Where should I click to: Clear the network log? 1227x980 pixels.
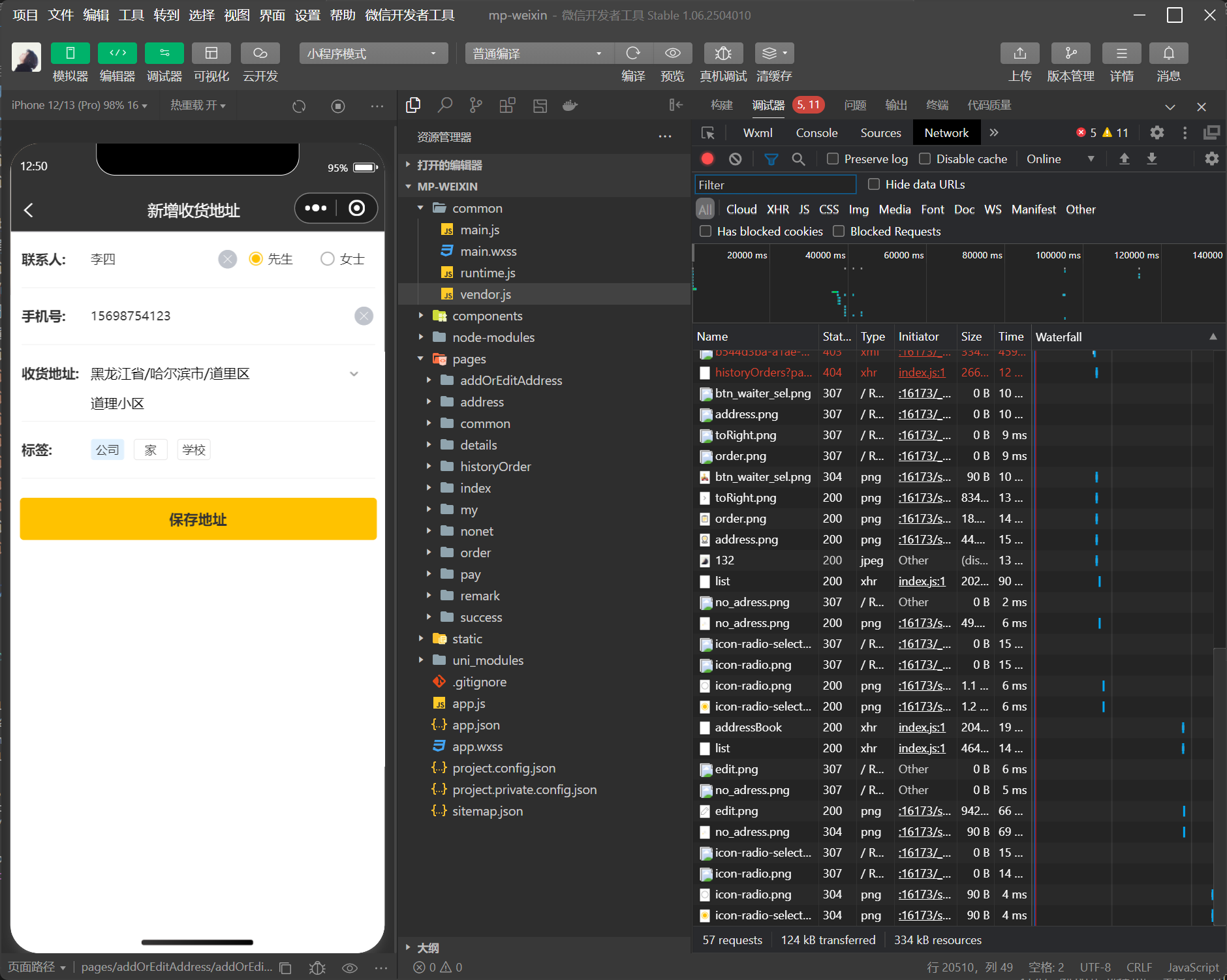[x=736, y=159]
